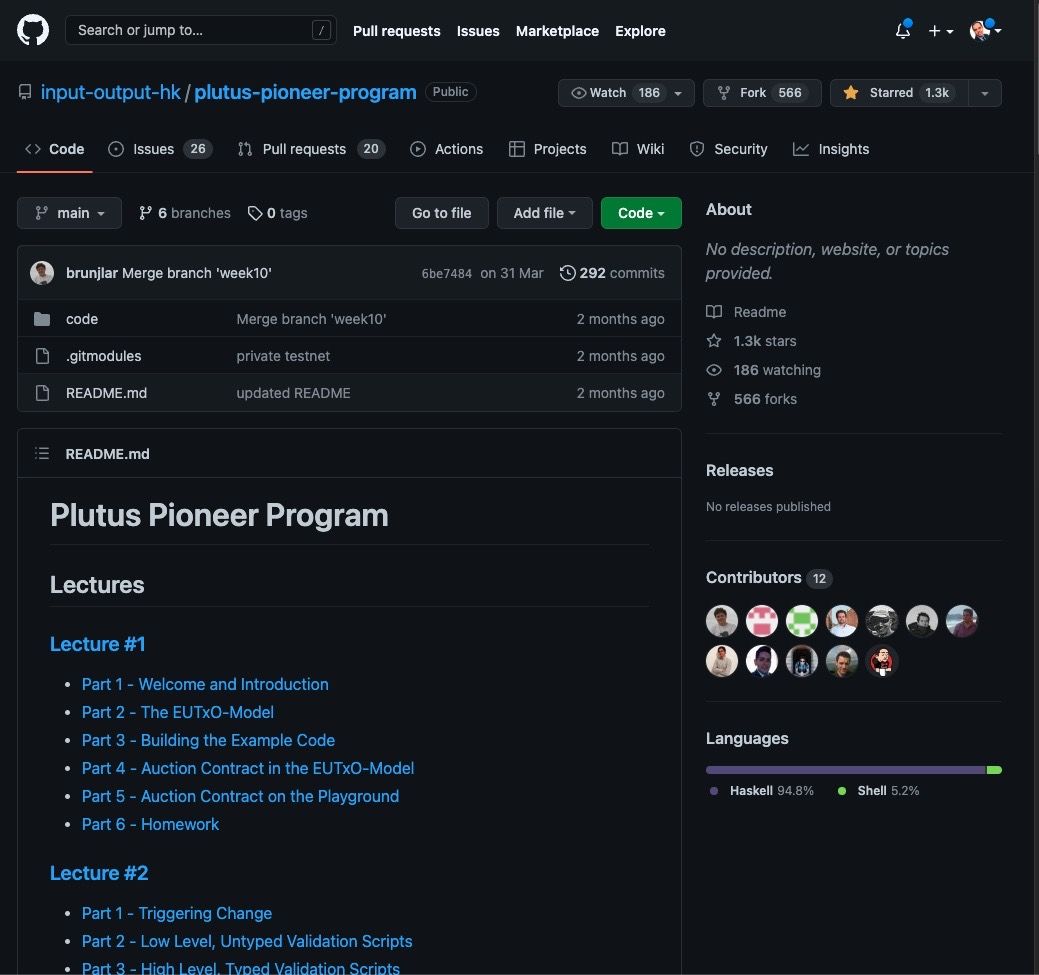Open the input-output-hk organization link
This screenshot has width=1039, height=975.
pos(110,92)
